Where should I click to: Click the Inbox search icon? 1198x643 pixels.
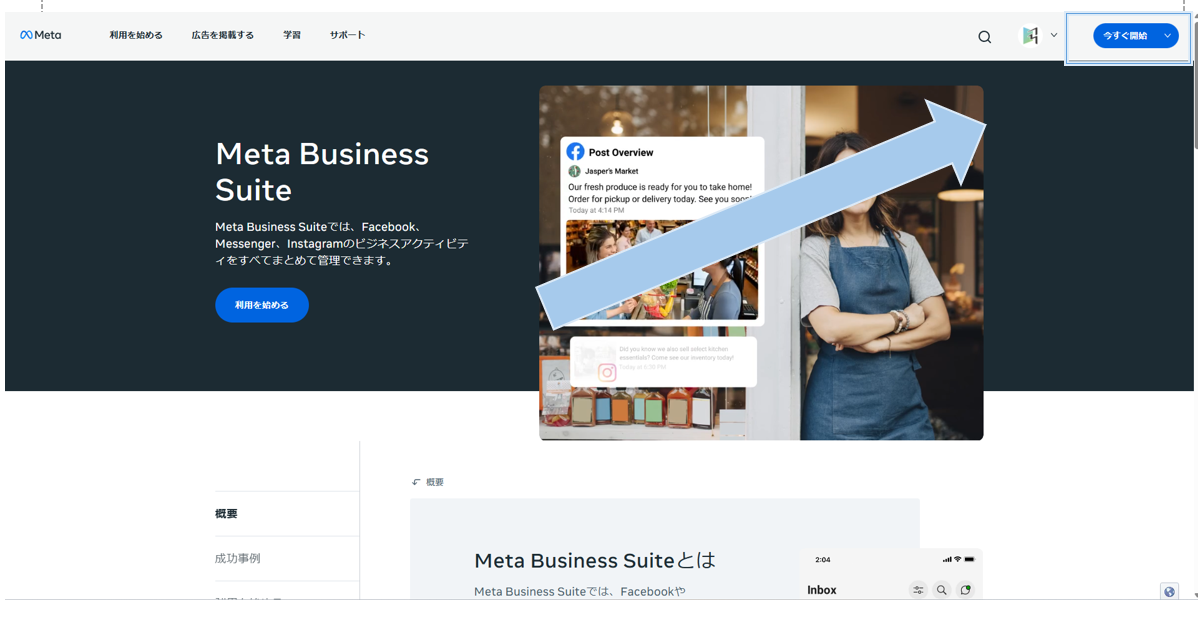(x=941, y=590)
